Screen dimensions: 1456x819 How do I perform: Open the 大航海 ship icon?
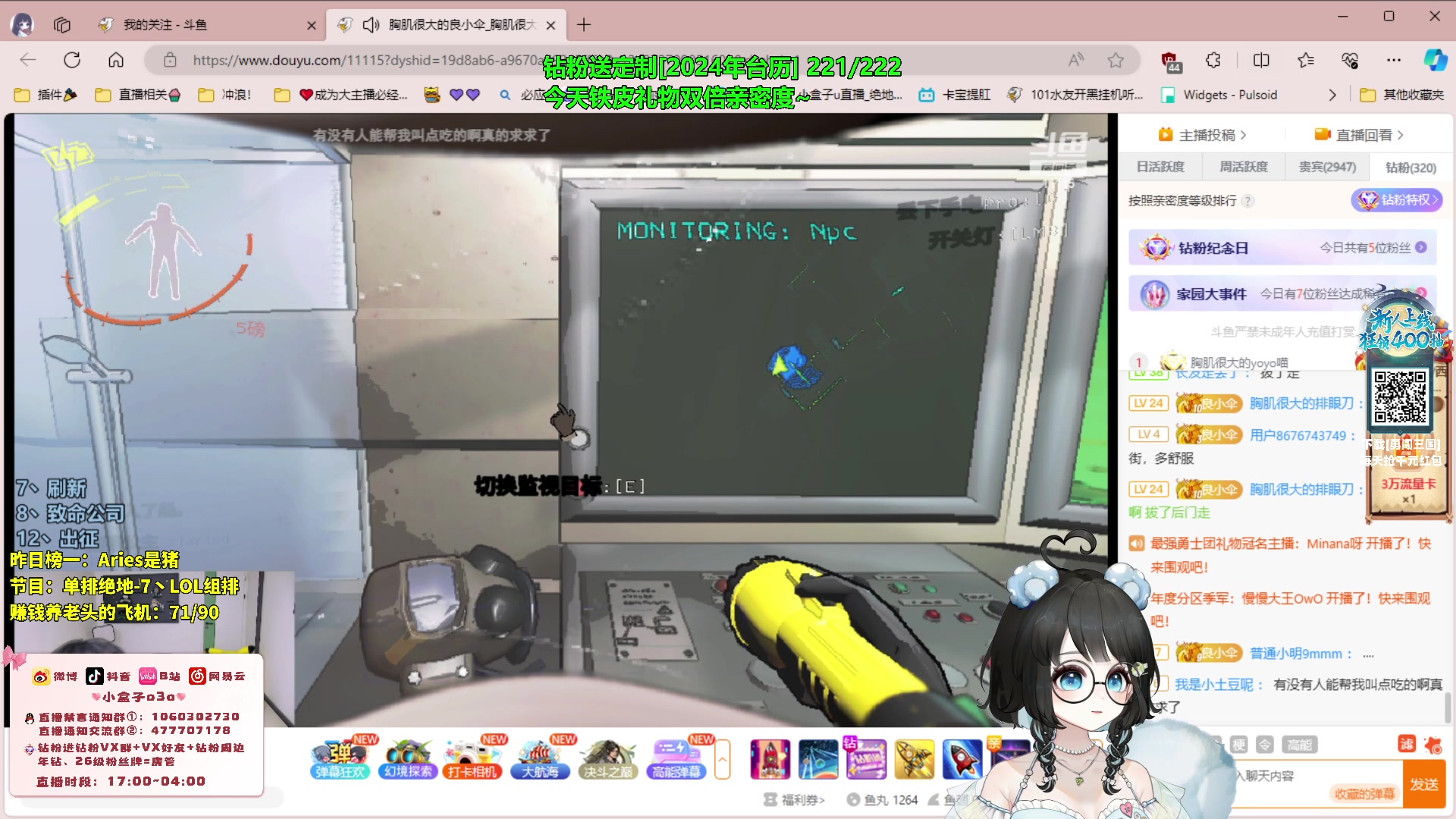click(540, 758)
